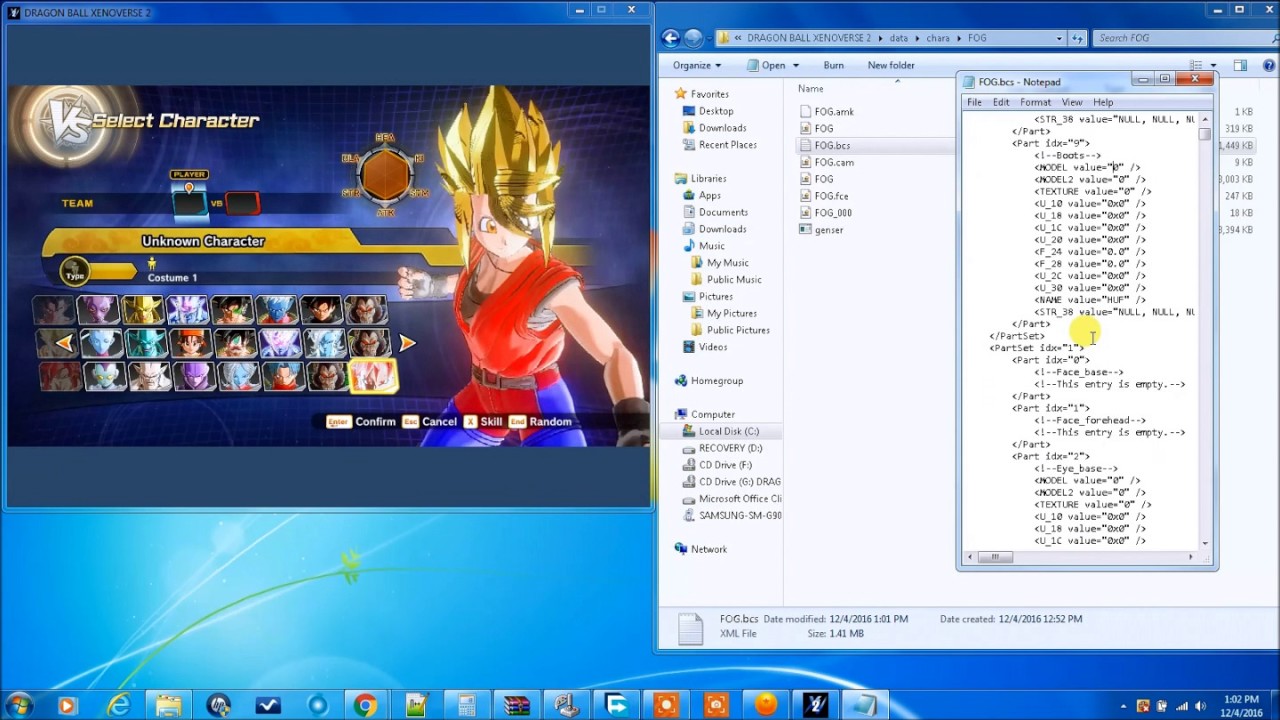Screen dimensions: 1280x720
Task: Click Notepad horizontal scroll right arrow
Action: point(1190,557)
